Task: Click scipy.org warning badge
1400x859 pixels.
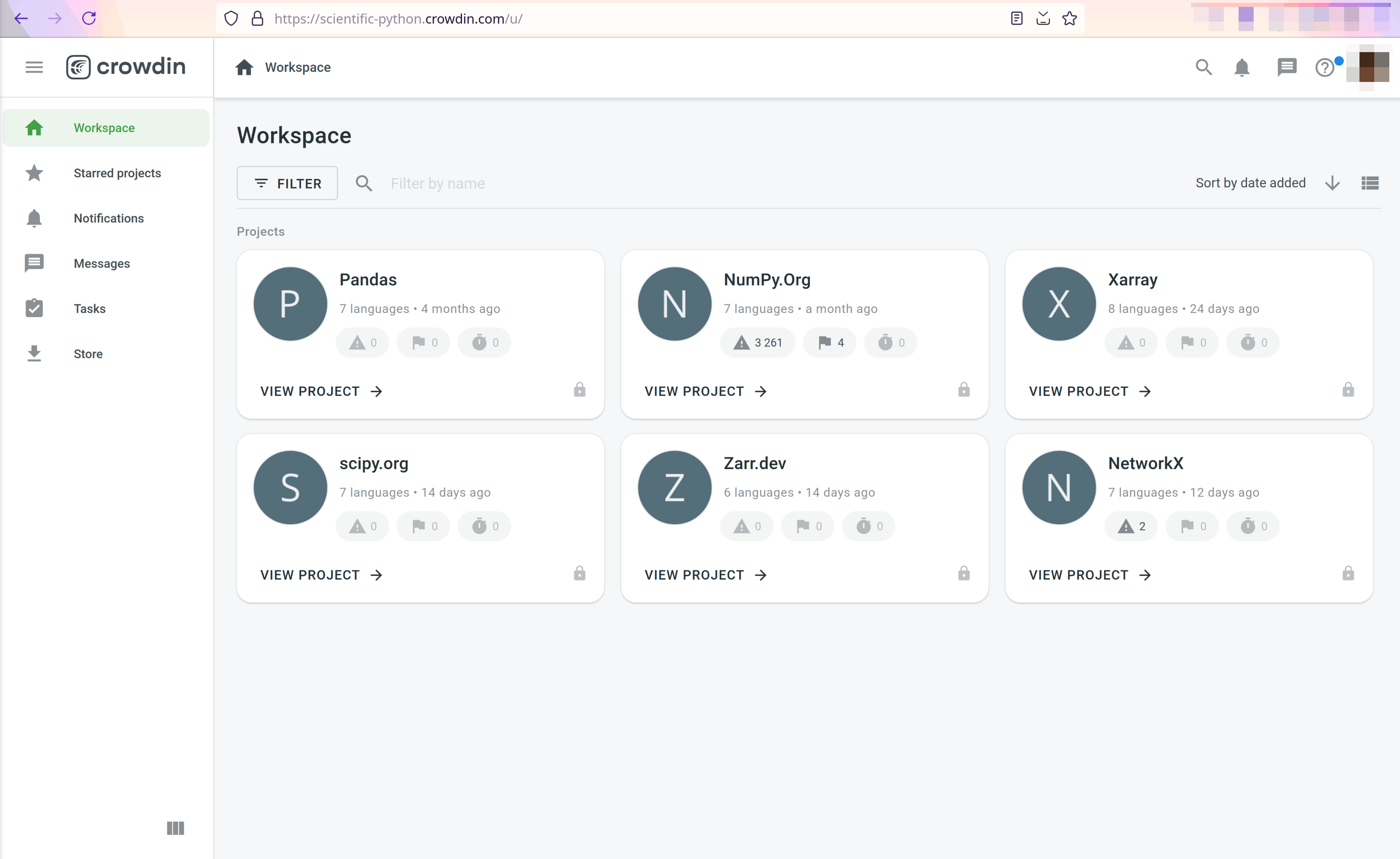Action: click(362, 526)
